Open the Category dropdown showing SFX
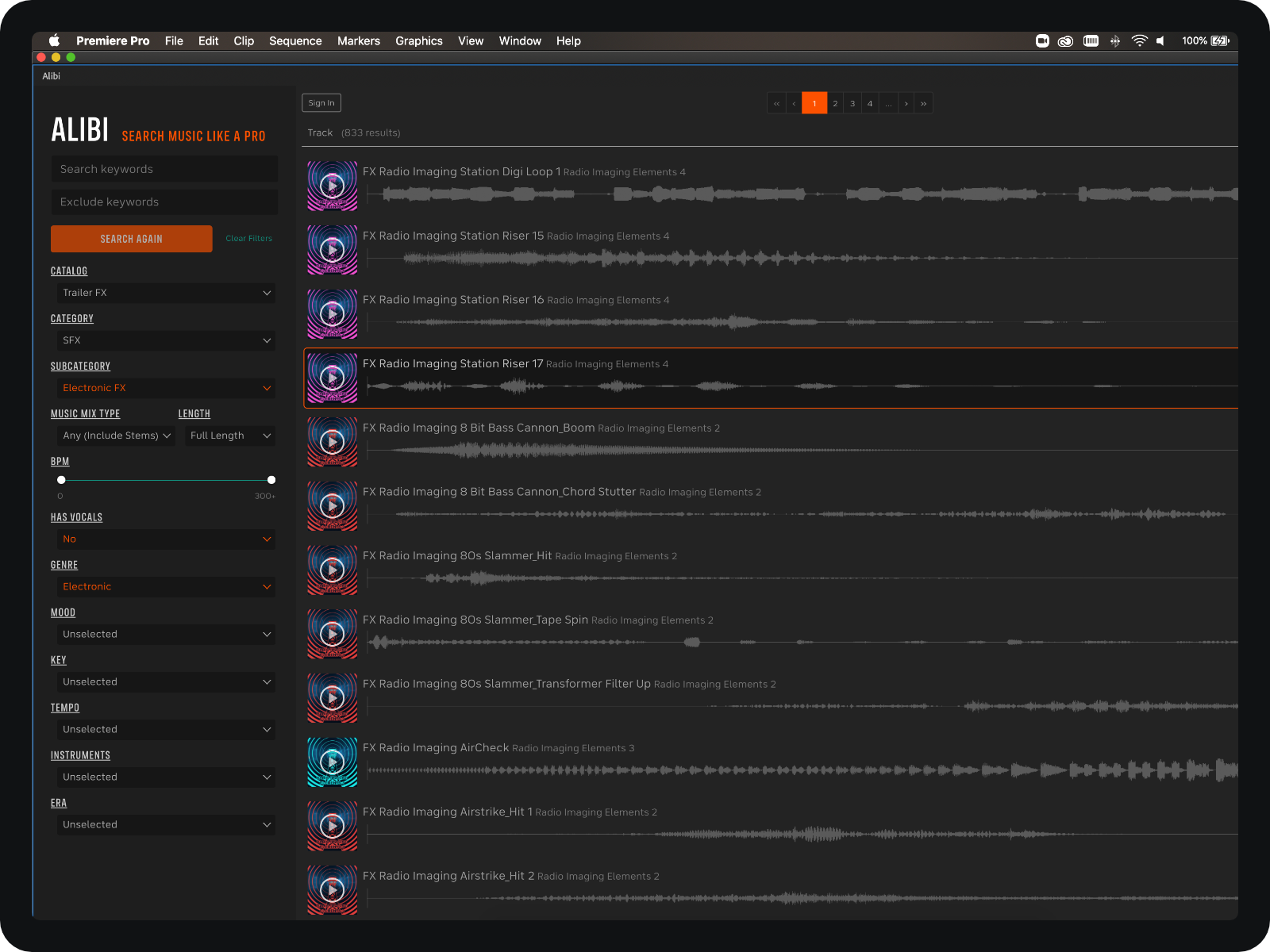The height and width of the screenshot is (952, 1270). 164,340
